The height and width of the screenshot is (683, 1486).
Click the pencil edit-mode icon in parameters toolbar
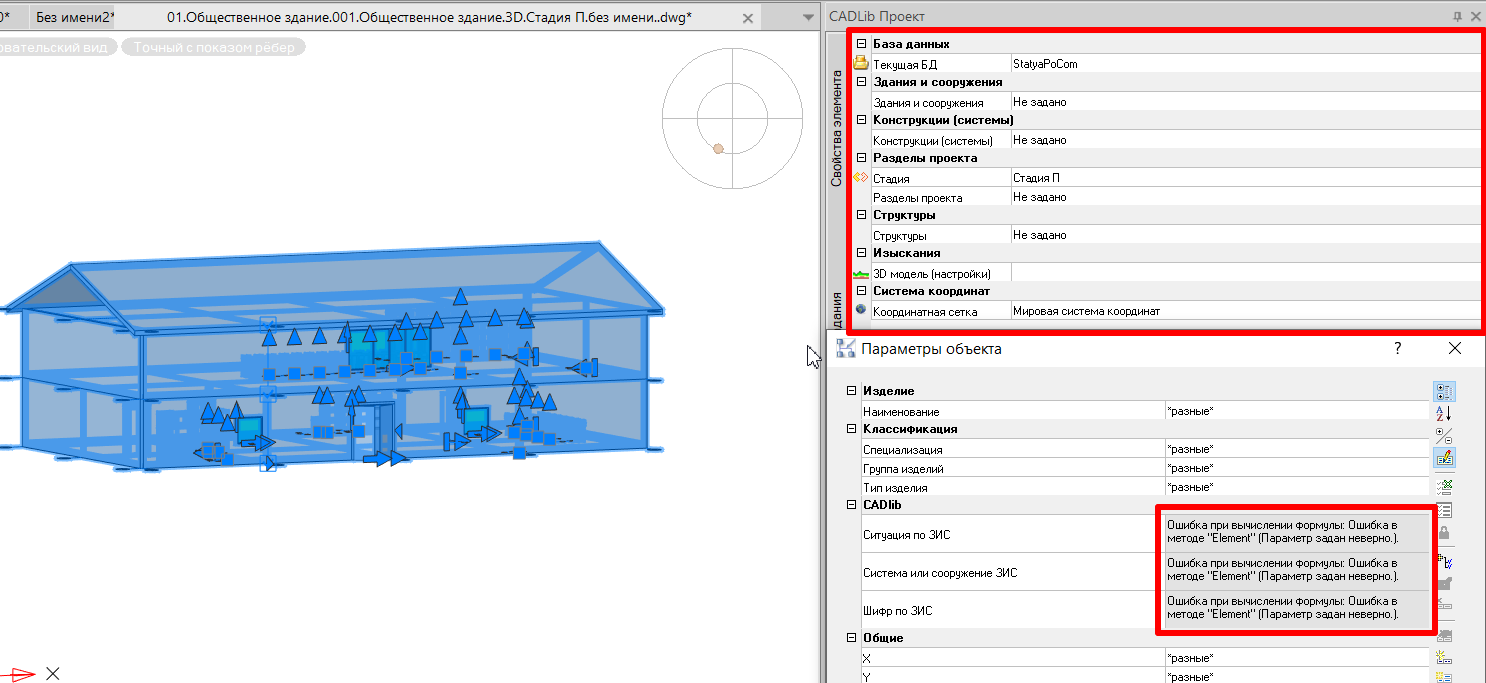1444,458
